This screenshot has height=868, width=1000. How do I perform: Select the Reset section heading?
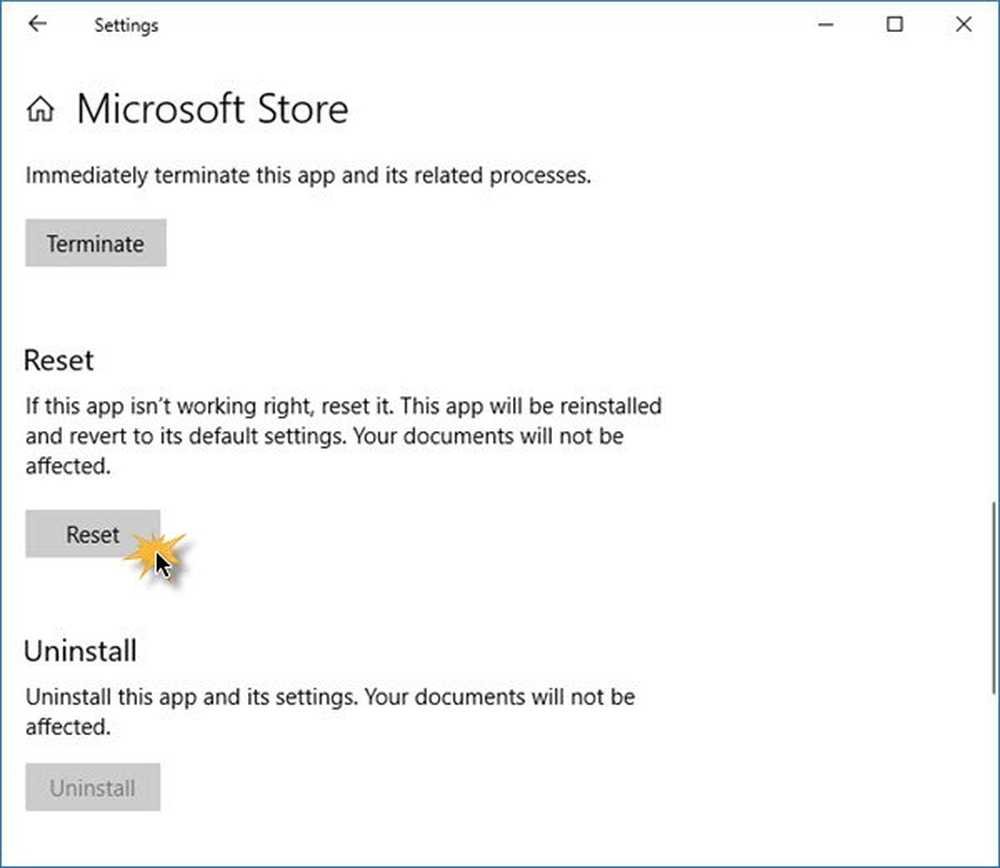pos(58,360)
